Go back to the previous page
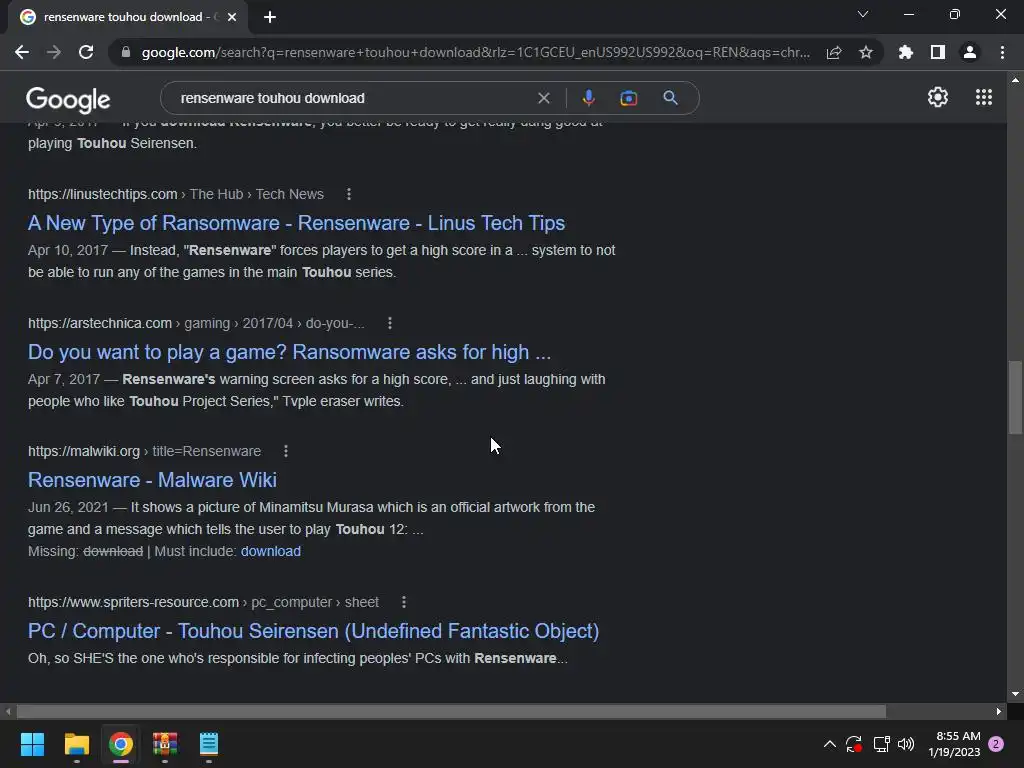The height and width of the screenshot is (768, 1024). pos(22,52)
